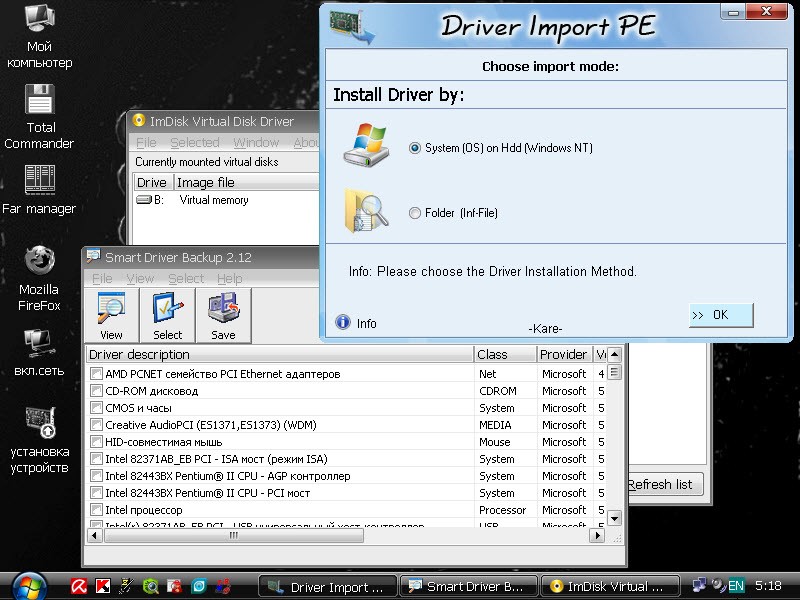Click the network computers tray icon

(699, 585)
